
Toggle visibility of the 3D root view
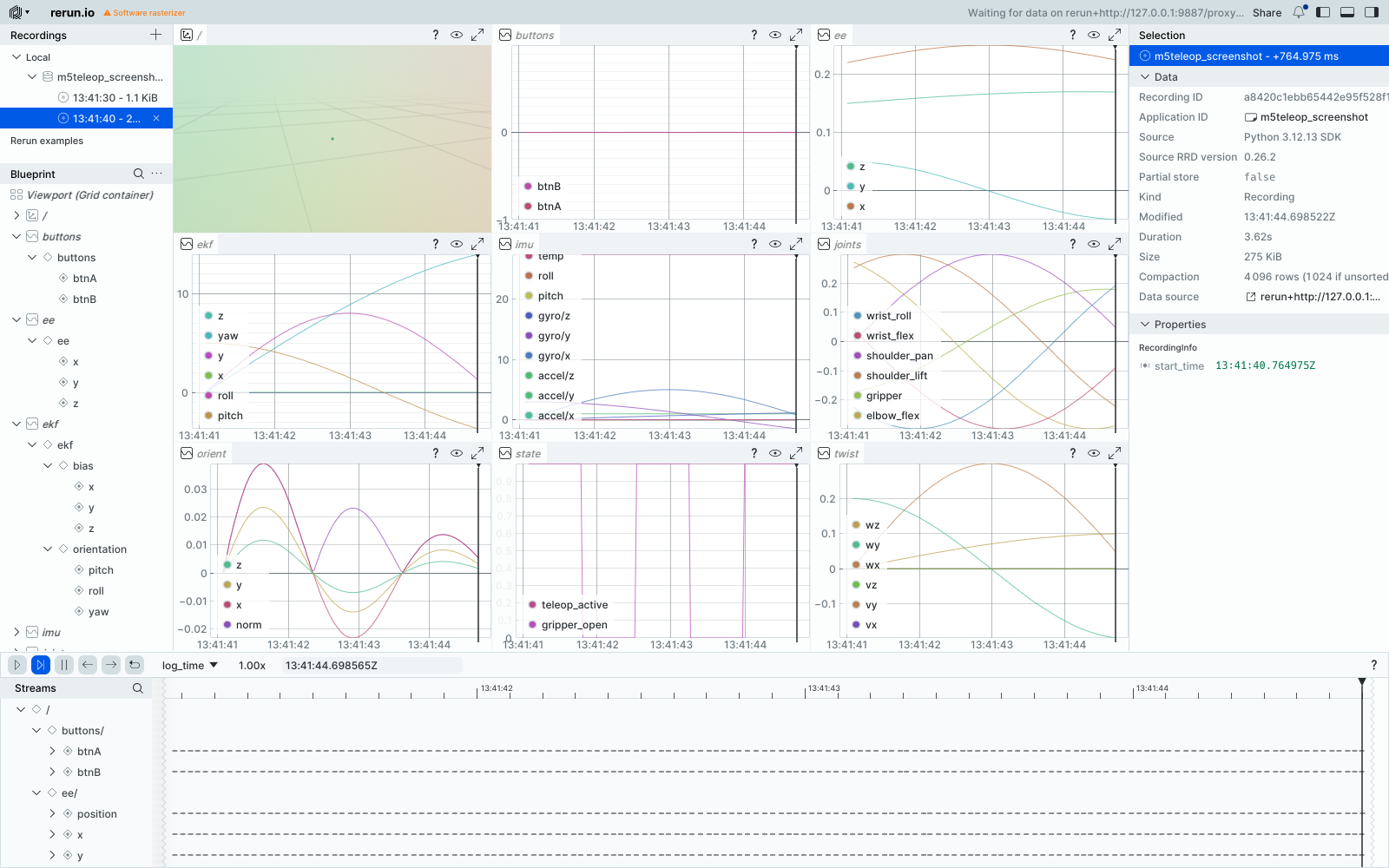[x=457, y=35]
